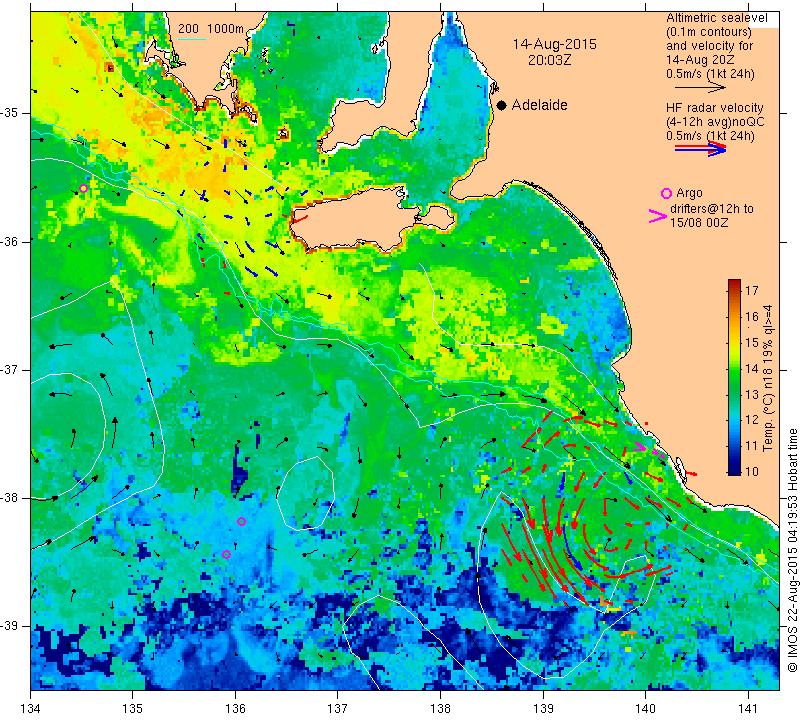Image resolution: width=800 pixels, height=720 pixels.
Task: Click the temperature color bar scale
Action: pos(734,378)
